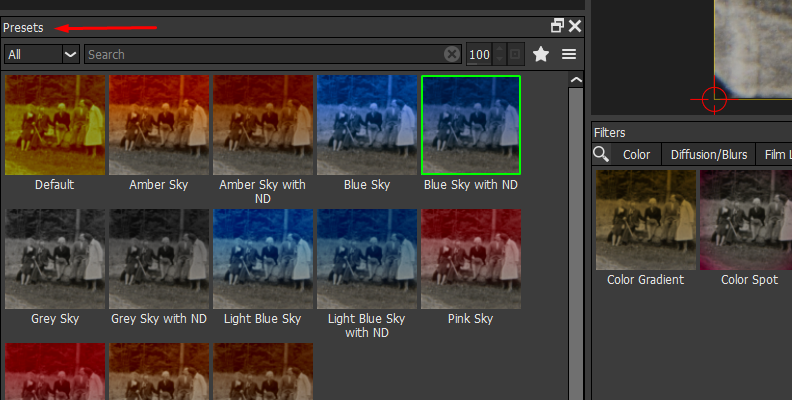
Task: Apply the Amber Sky preset
Action: pos(160,125)
